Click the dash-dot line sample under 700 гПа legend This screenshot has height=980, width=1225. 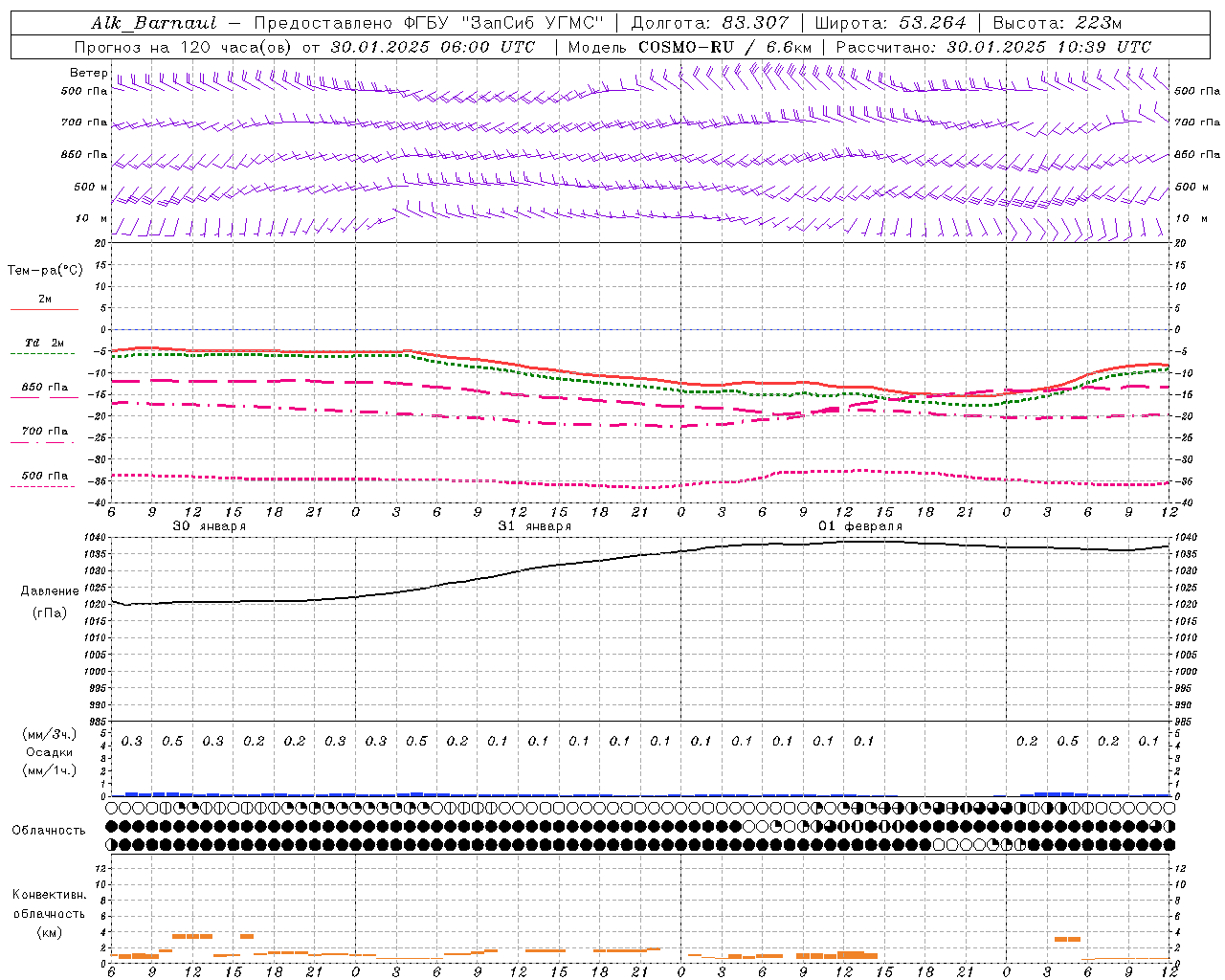(x=42, y=442)
